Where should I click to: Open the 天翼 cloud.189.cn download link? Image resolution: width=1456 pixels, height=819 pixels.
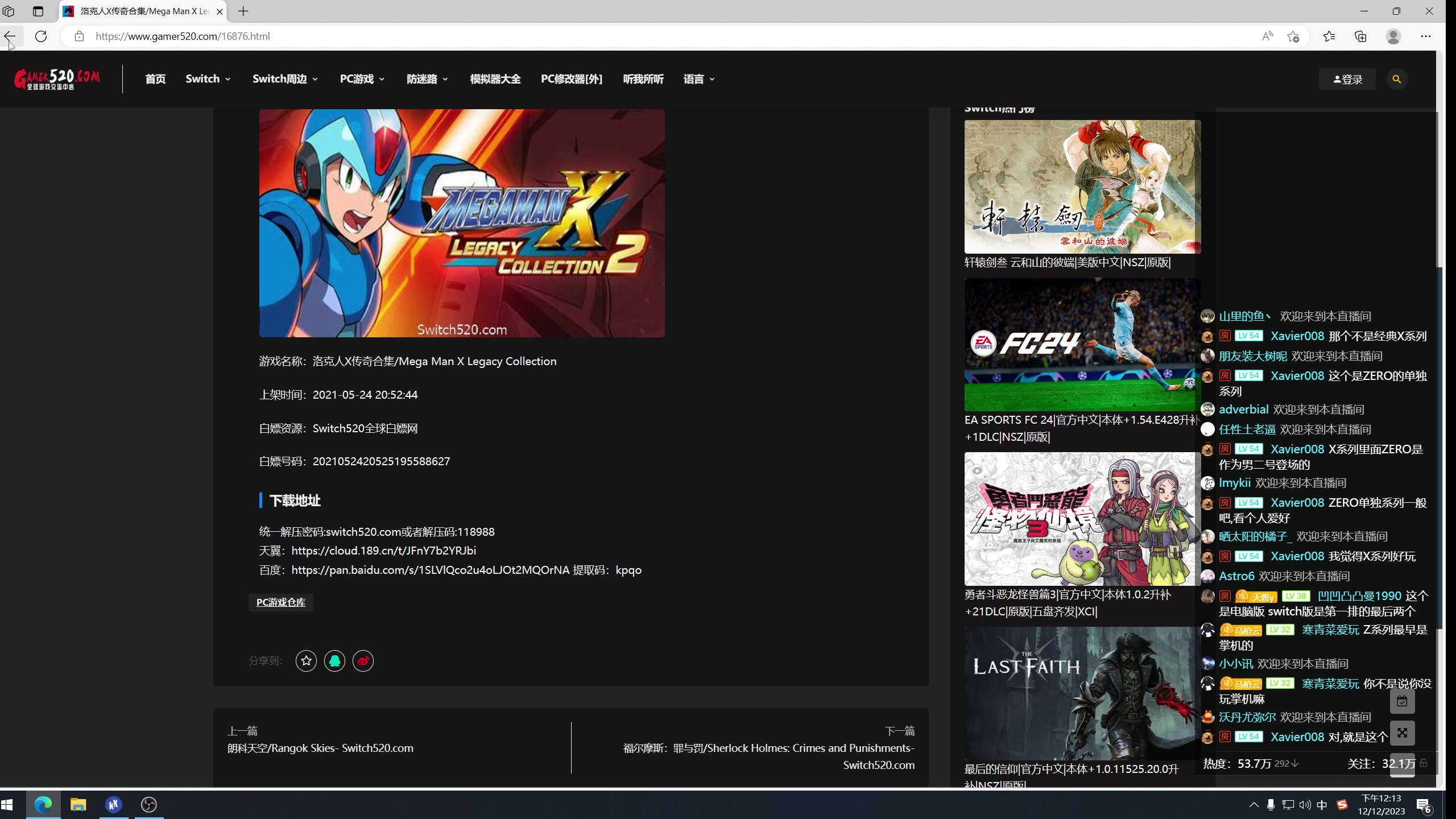(x=384, y=551)
